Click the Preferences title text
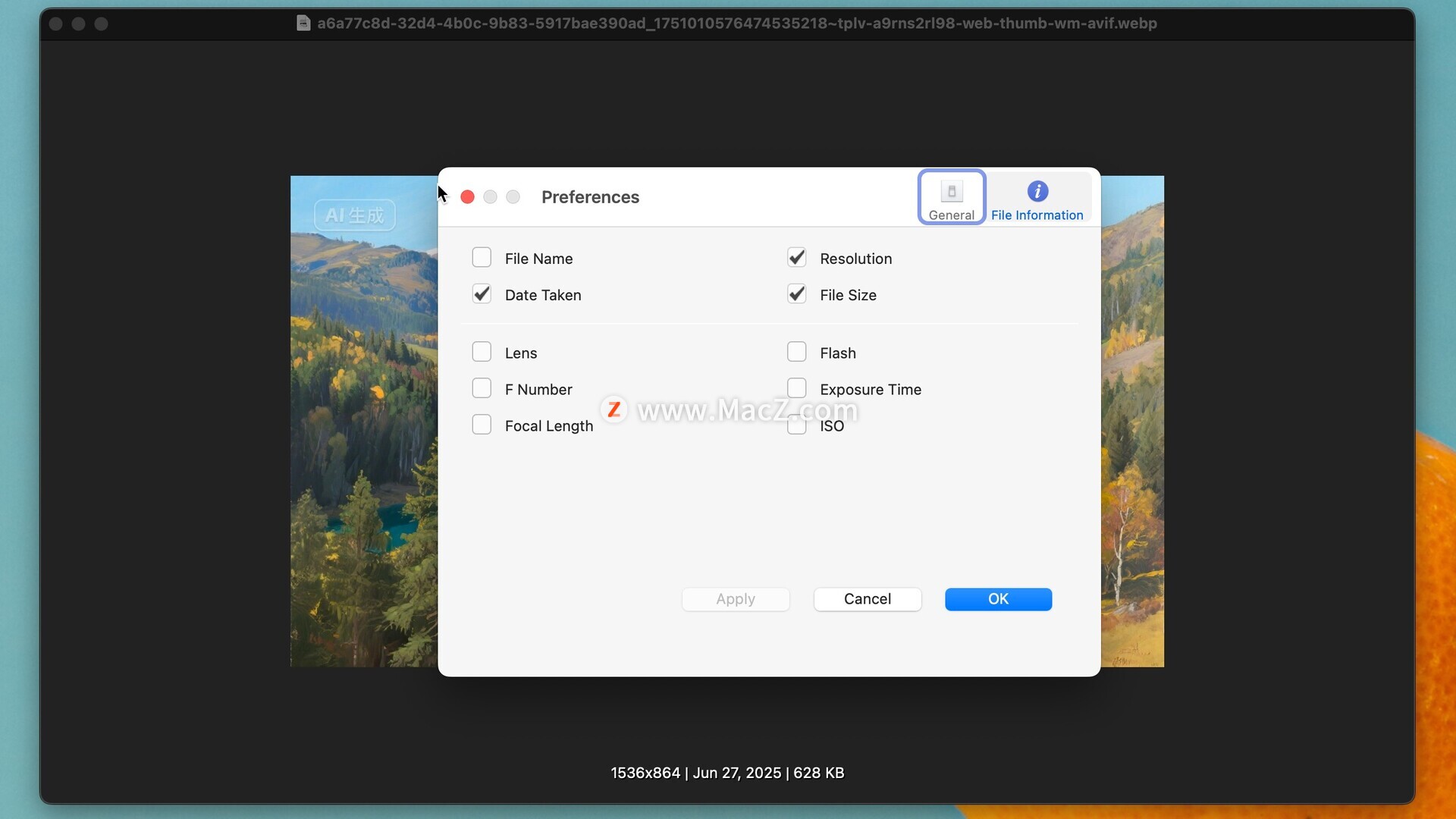The width and height of the screenshot is (1456, 819). [590, 197]
